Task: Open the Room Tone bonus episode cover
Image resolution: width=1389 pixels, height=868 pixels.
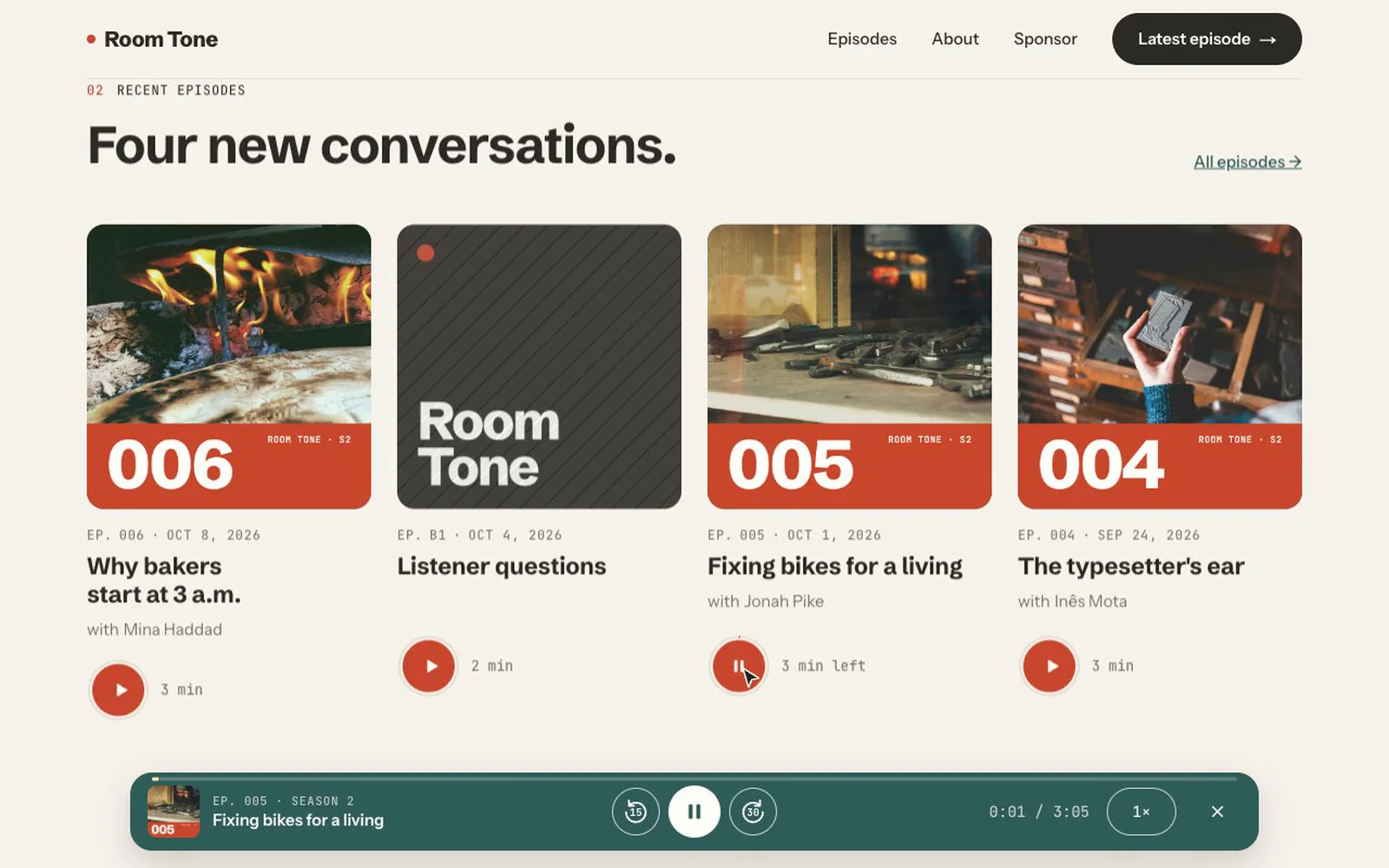Action: pos(539,366)
